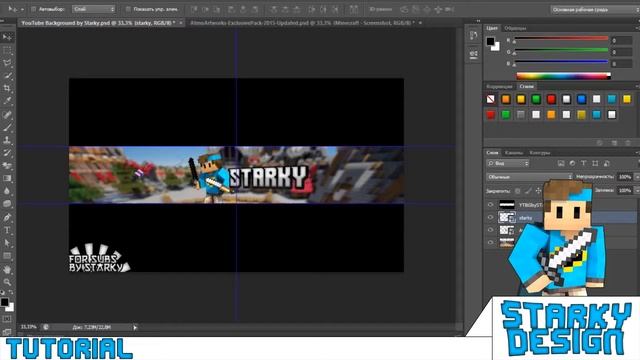This screenshot has height=360, width=640.
Task: Open the Слой auto-select dropdown
Action: (93, 9)
